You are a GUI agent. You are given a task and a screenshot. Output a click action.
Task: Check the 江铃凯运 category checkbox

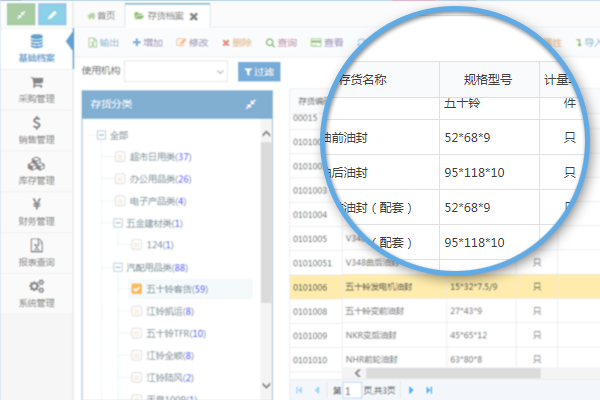138,311
